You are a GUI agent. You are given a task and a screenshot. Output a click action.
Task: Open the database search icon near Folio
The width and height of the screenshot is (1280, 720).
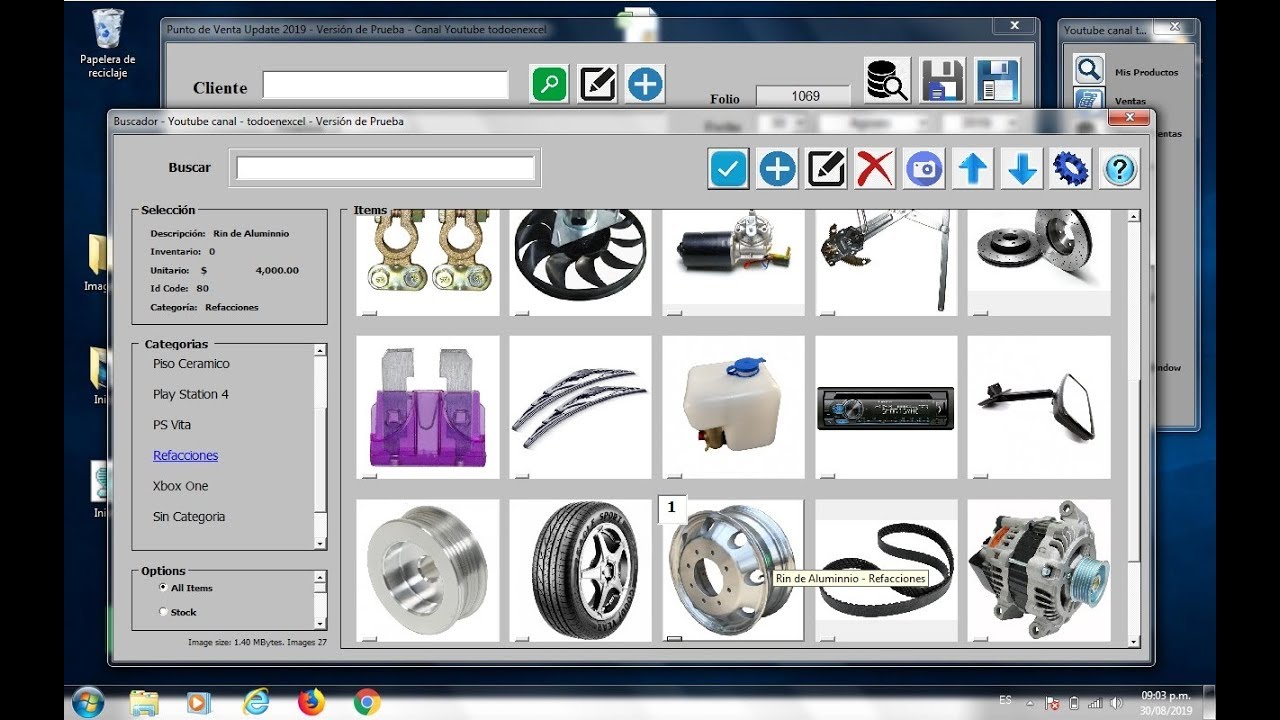click(887, 80)
